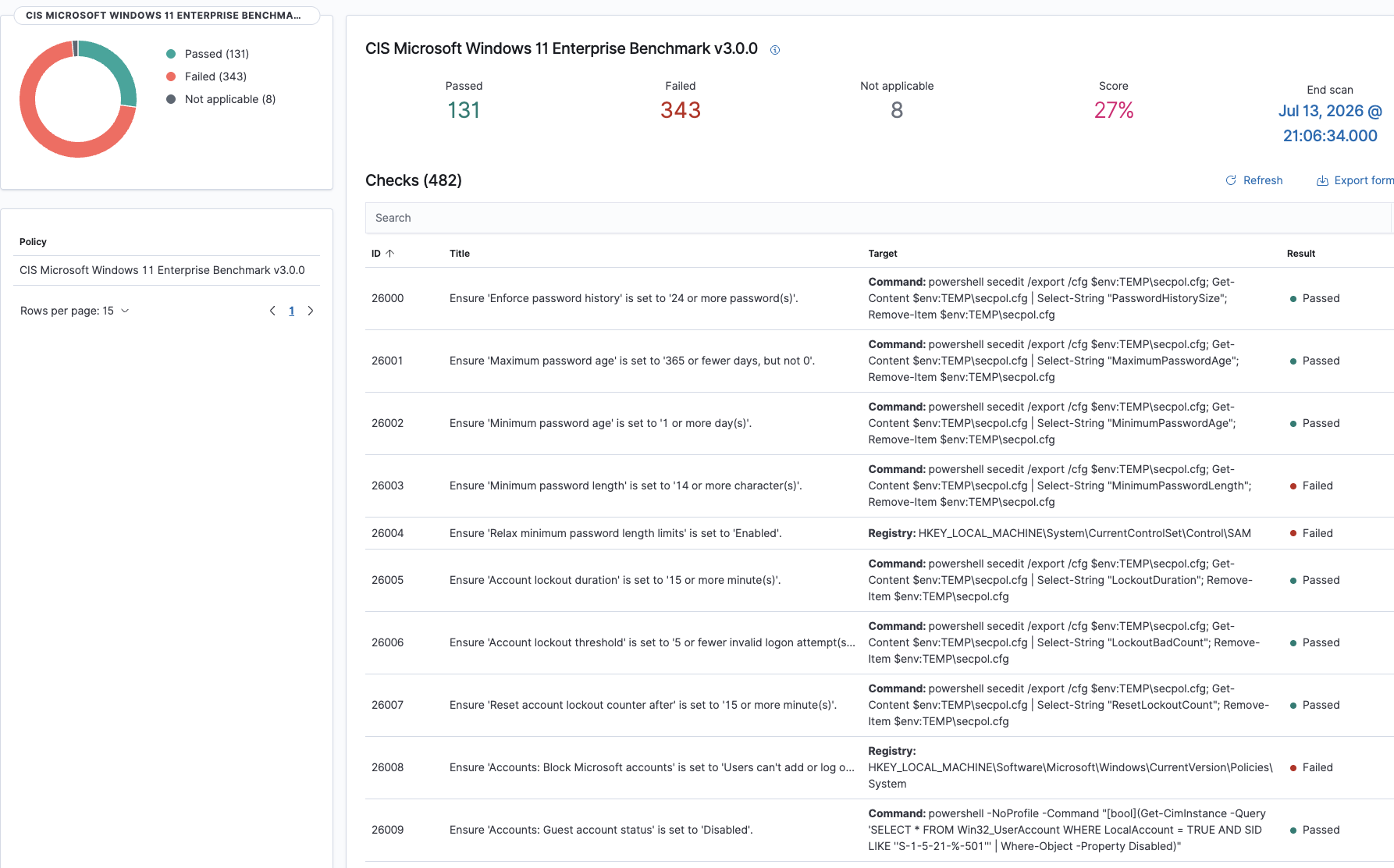This screenshot has height=868, width=1394.
Task: Expand check 26004 Relax minimum password length
Action: click(x=879, y=533)
